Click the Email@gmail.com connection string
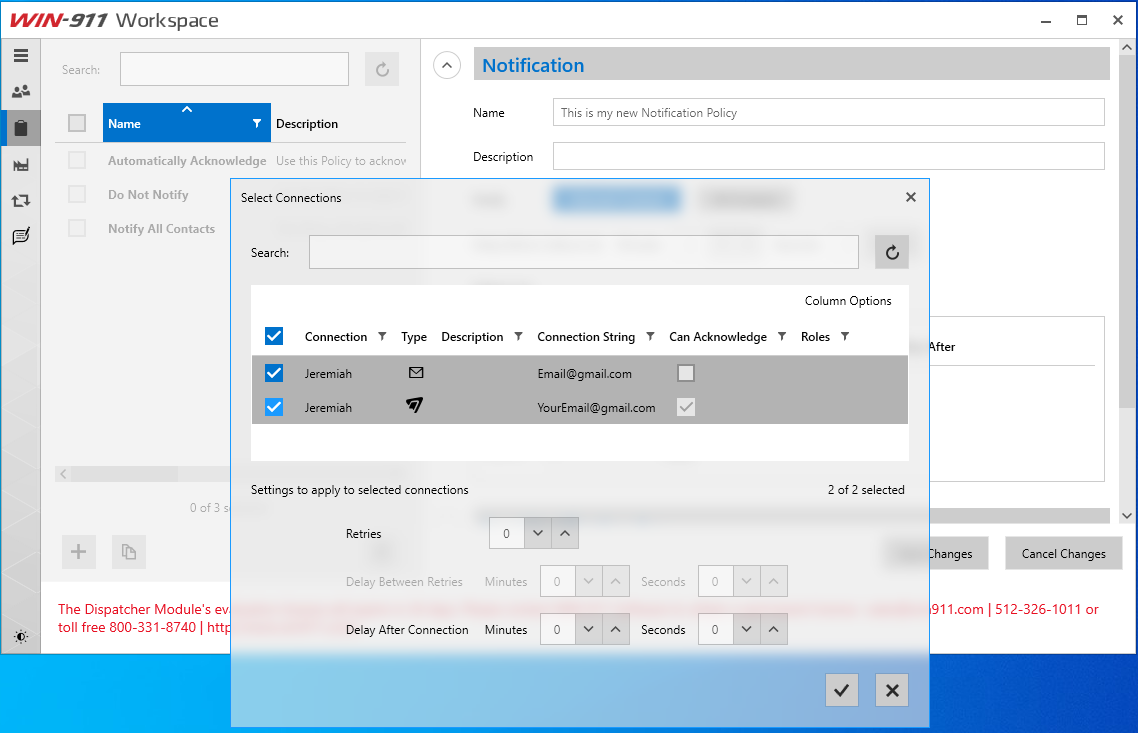This screenshot has height=733, width=1138. 584,374
